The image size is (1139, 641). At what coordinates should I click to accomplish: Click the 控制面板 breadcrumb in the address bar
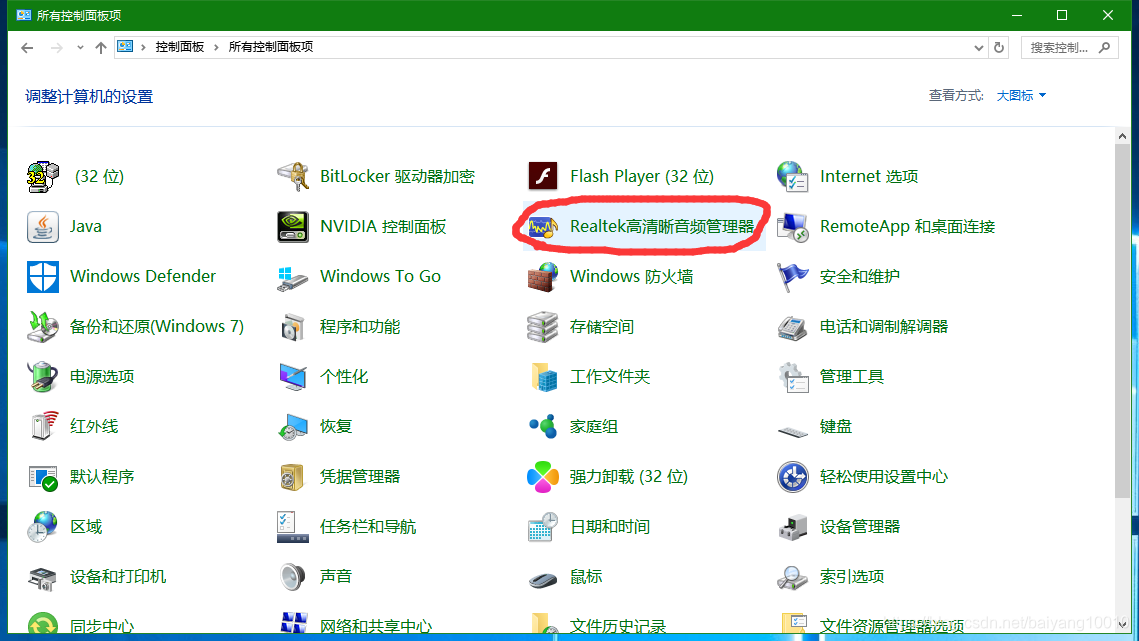pyautogui.click(x=179, y=47)
